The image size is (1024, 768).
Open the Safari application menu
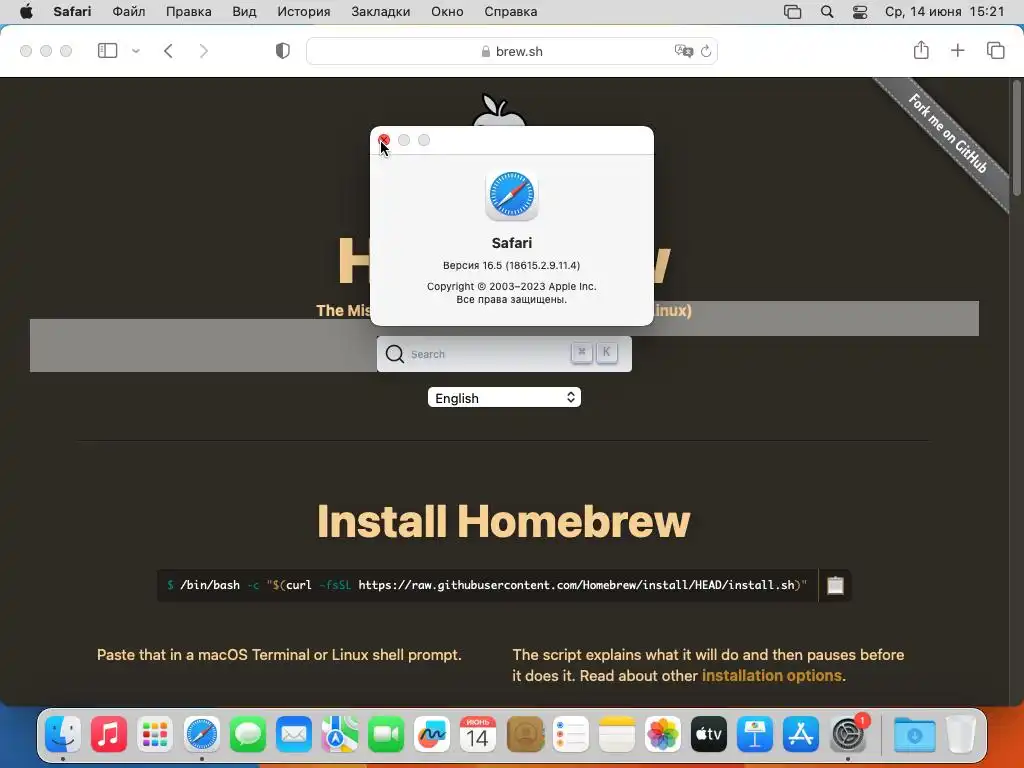pos(72,12)
